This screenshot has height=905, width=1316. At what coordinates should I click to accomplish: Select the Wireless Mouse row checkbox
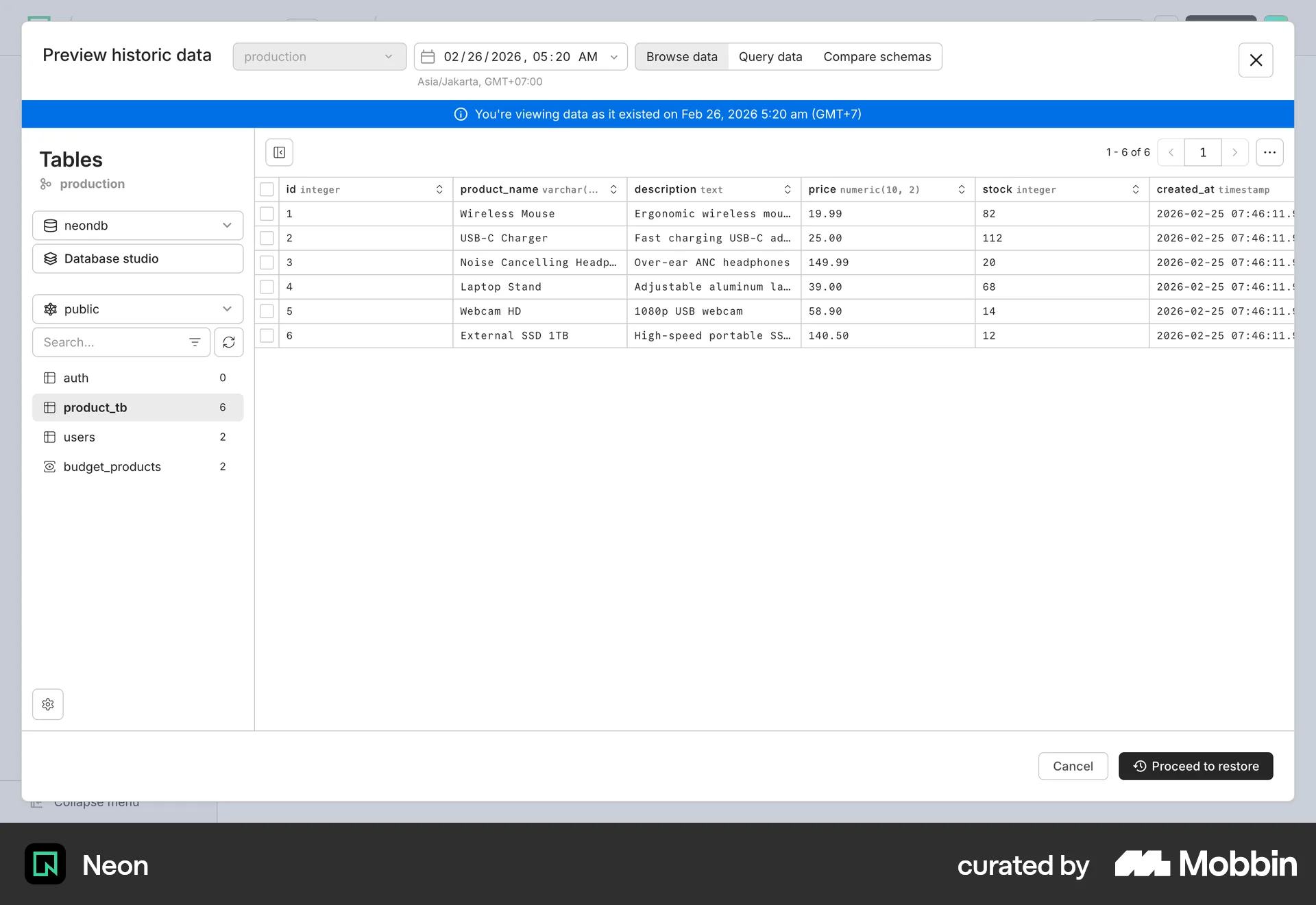tap(267, 214)
